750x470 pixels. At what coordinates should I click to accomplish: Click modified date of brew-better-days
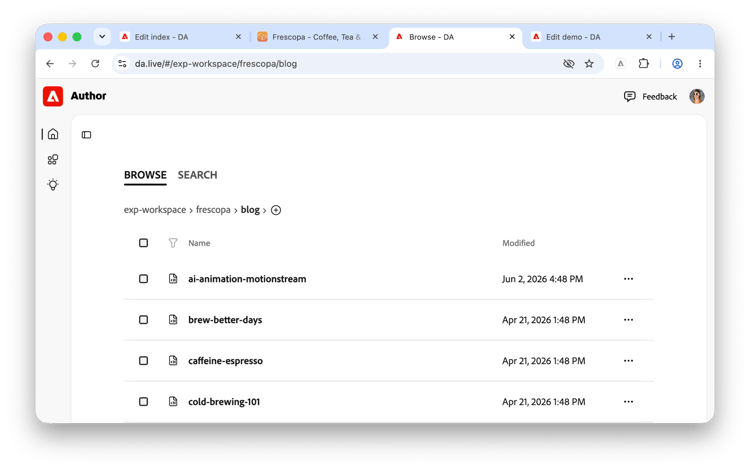pyautogui.click(x=543, y=320)
